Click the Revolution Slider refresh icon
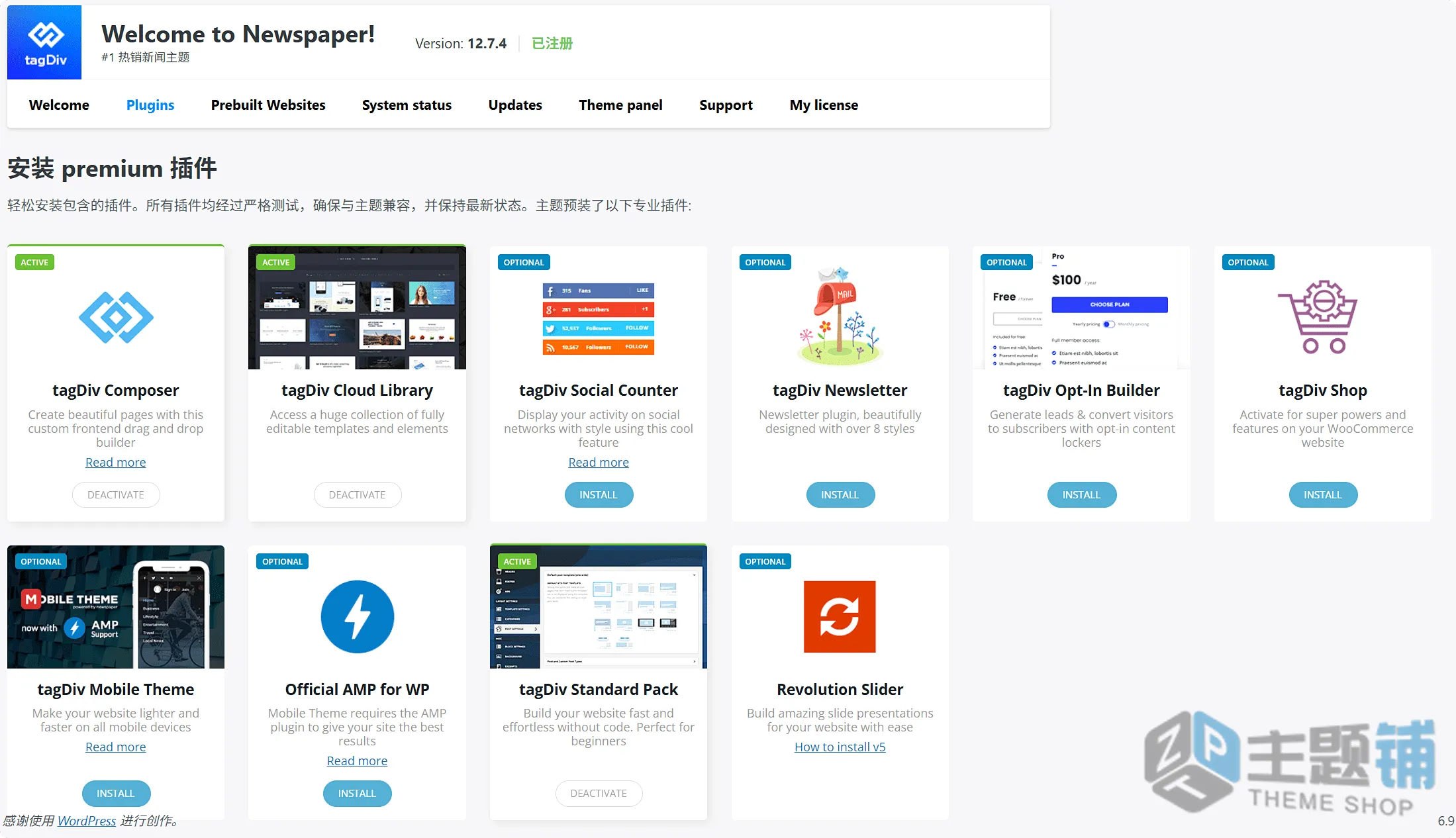This screenshot has height=838, width=1456. 840,616
